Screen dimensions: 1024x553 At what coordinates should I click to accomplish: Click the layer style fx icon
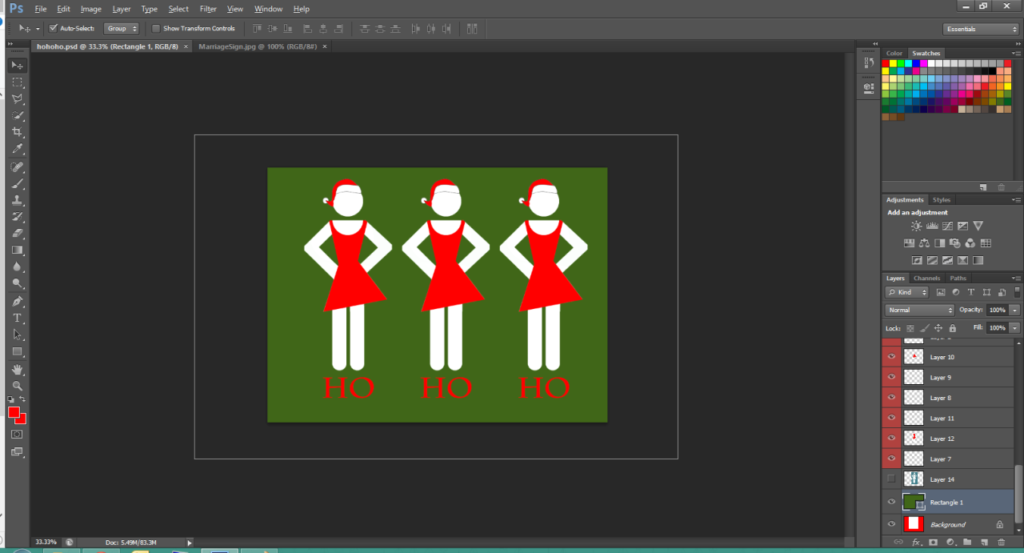(x=915, y=543)
